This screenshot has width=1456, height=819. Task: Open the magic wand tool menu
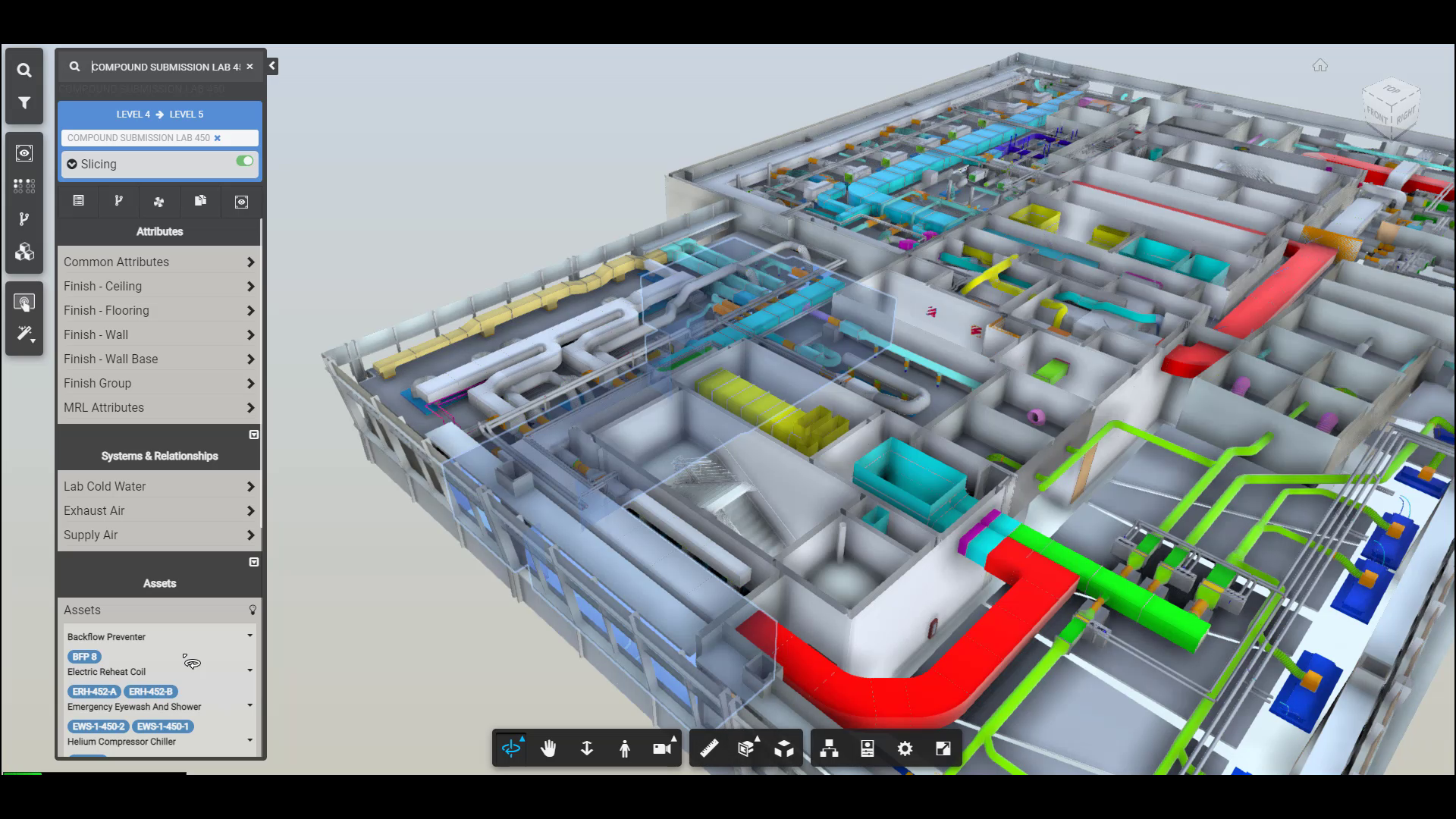pyautogui.click(x=26, y=334)
